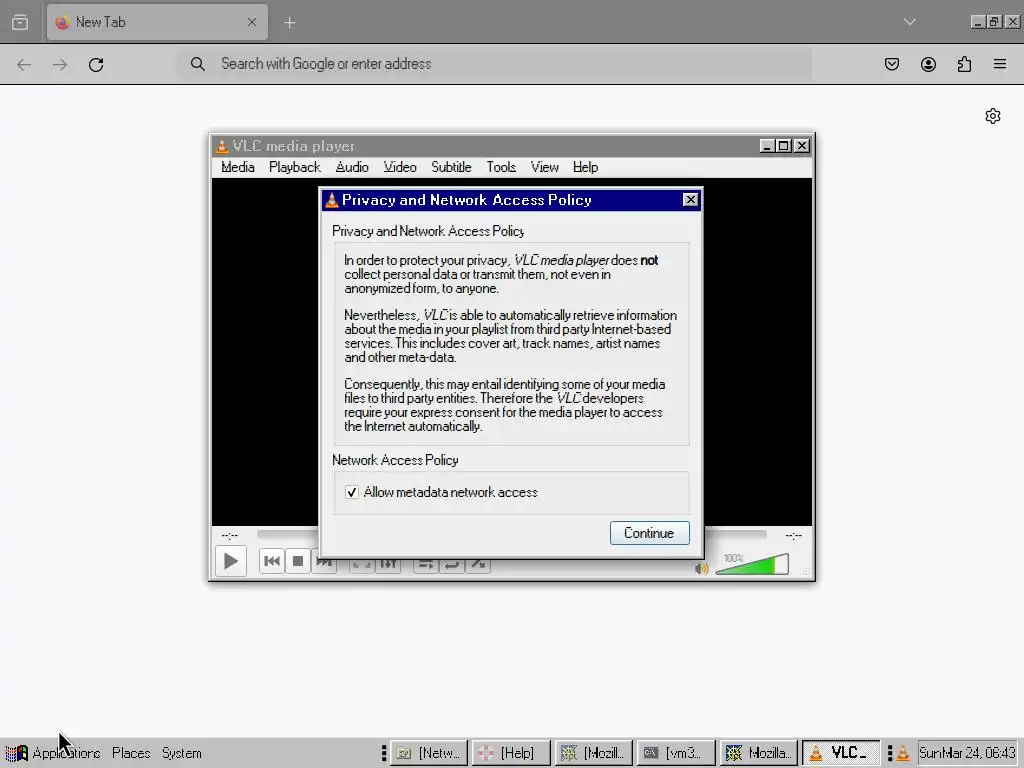The height and width of the screenshot is (768, 1024).
Task: Switch to the [Netw... taskbar window
Action: tap(429, 753)
